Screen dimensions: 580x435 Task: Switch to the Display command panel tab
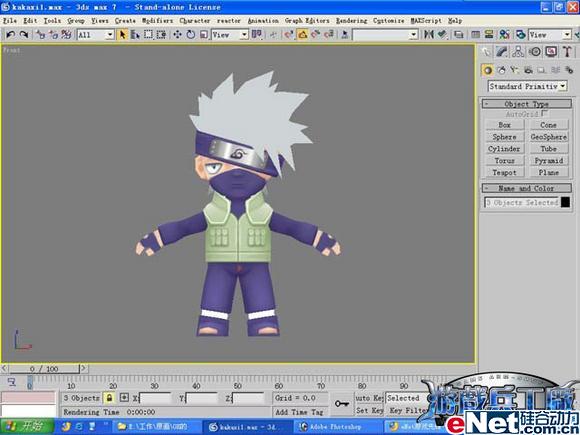point(551,51)
